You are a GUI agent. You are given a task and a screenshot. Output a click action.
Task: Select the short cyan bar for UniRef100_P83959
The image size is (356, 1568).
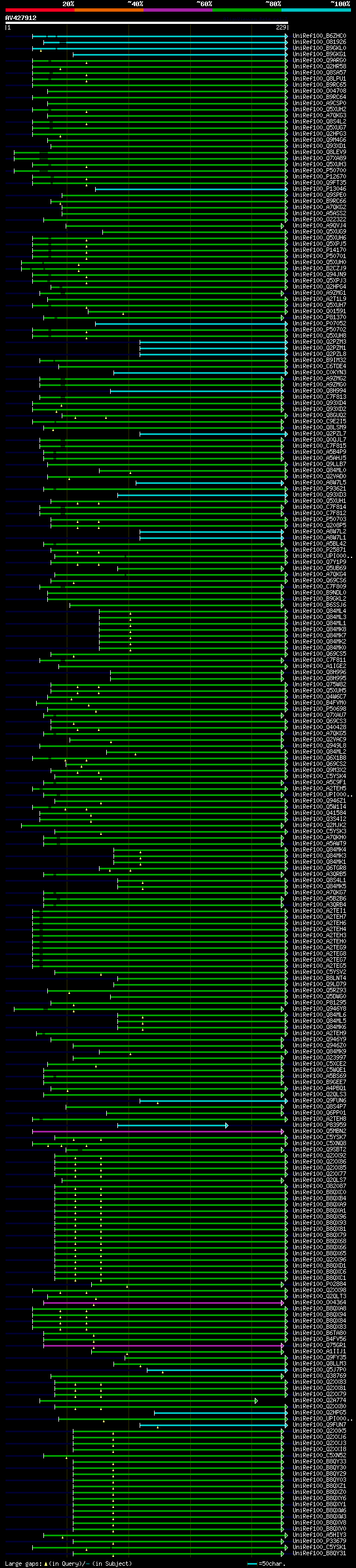coord(172,1125)
